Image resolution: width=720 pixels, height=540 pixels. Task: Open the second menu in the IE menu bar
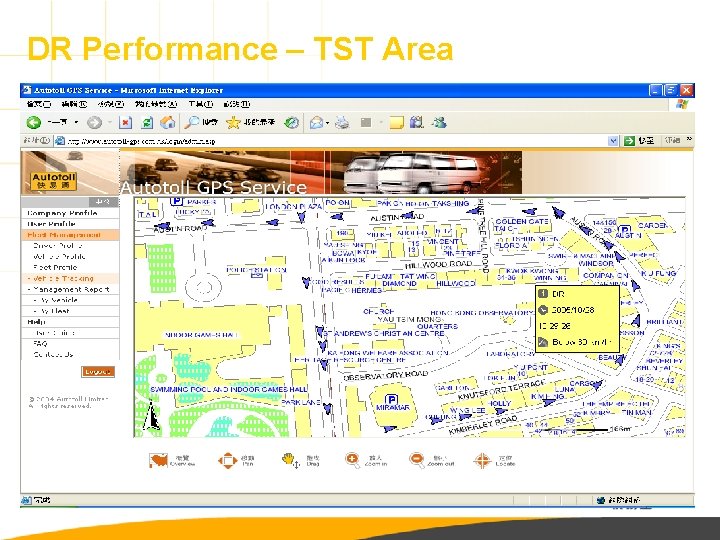[74, 104]
